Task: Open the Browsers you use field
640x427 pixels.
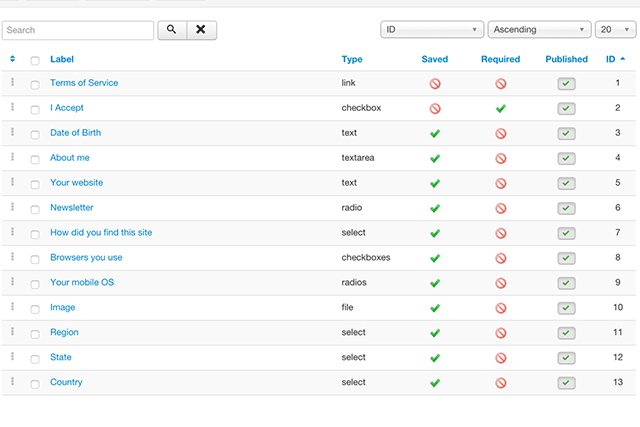Action: 86,258
